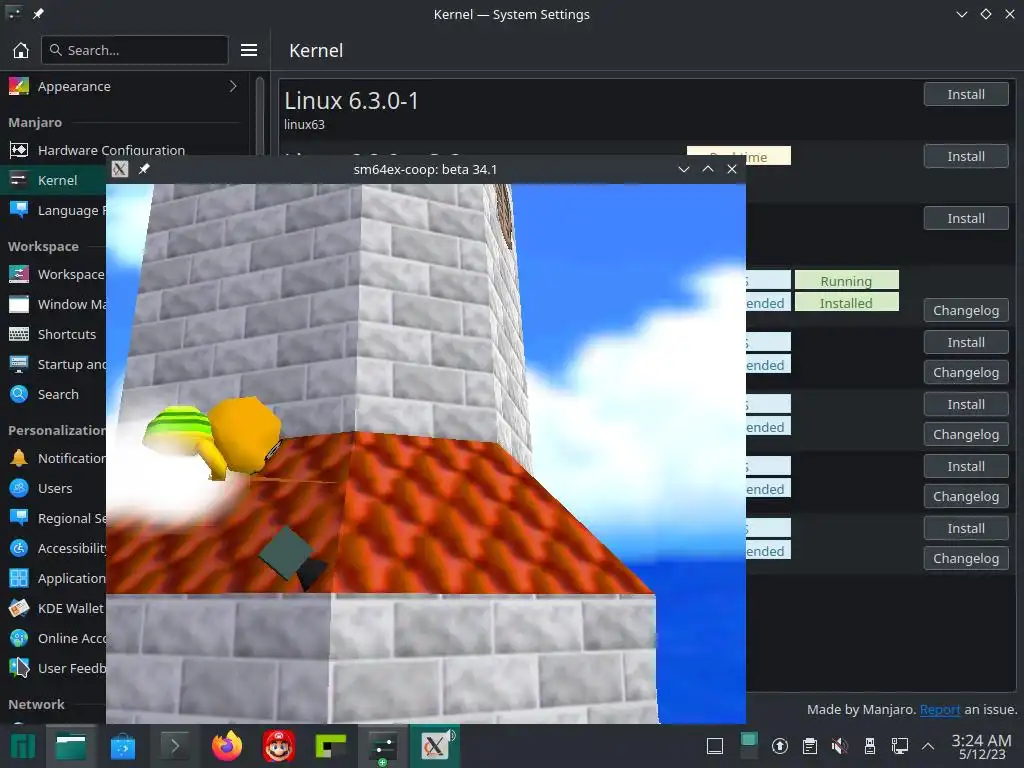Open Notifications bell icon in sidebar

click(19, 458)
